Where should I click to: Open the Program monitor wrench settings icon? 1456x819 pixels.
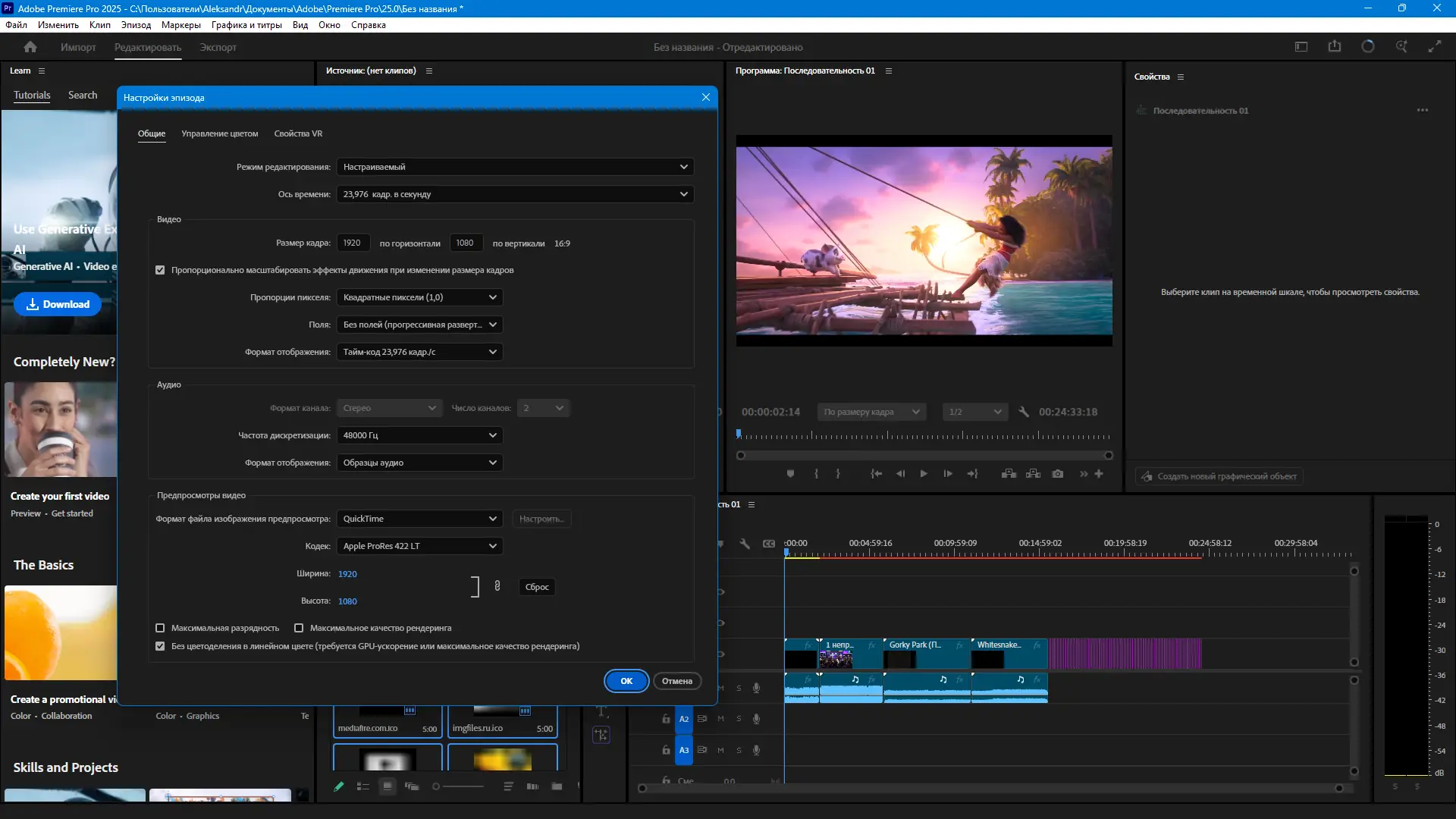(x=1024, y=412)
